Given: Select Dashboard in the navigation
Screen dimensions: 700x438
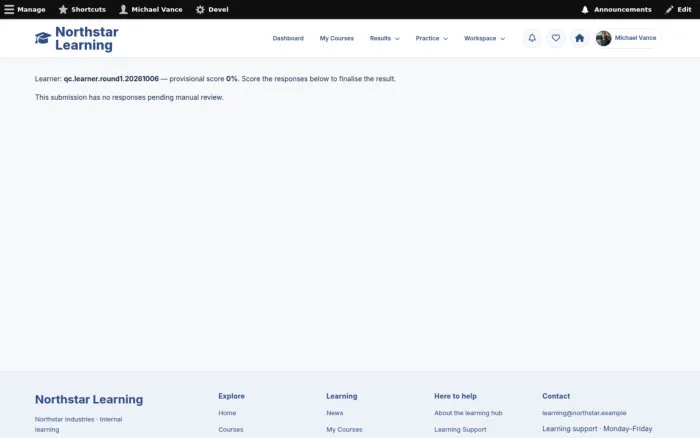Looking at the screenshot, I should click(x=288, y=38).
